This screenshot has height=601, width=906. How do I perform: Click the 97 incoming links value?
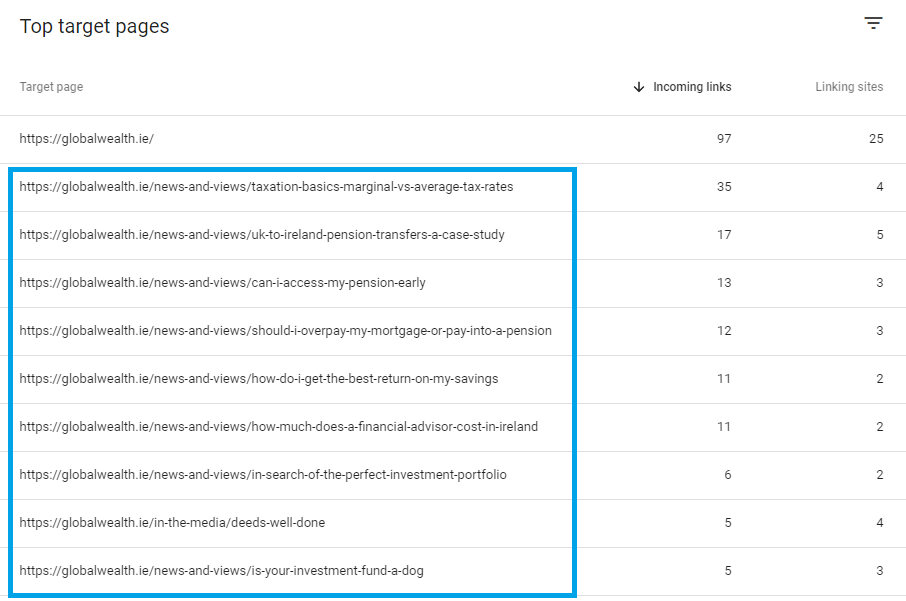[x=723, y=139]
